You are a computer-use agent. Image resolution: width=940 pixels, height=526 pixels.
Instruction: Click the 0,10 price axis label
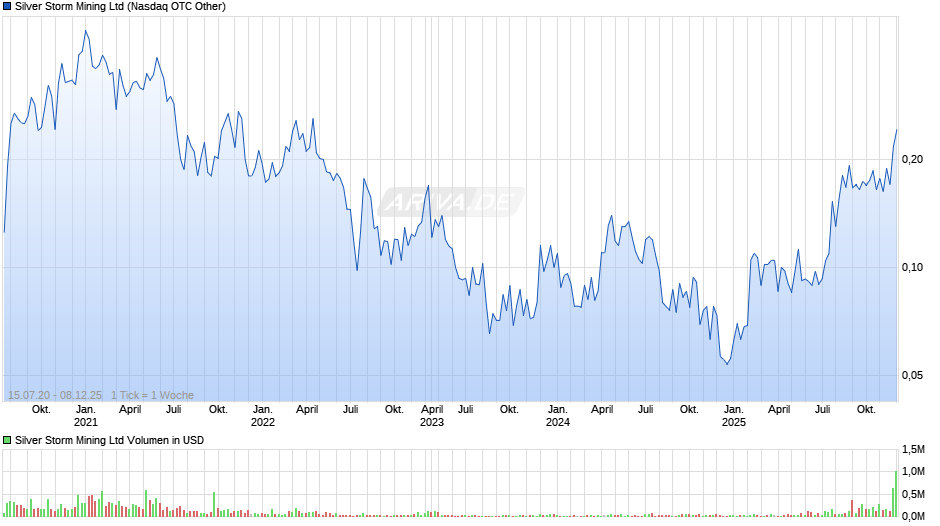coord(912,267)
